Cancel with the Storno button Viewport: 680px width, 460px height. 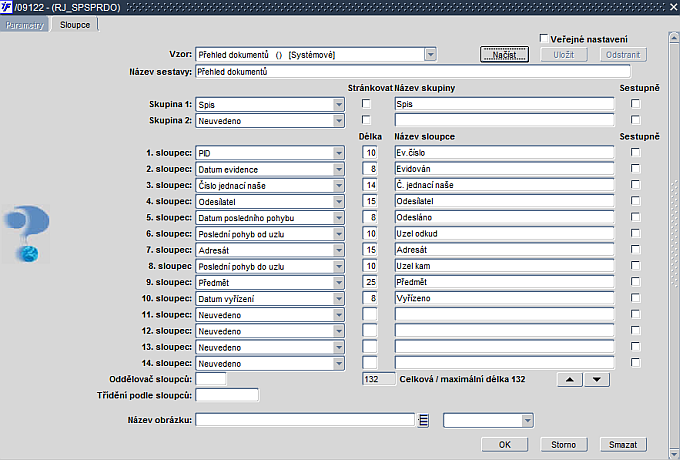pyautogui.click(x=564, y=444)
